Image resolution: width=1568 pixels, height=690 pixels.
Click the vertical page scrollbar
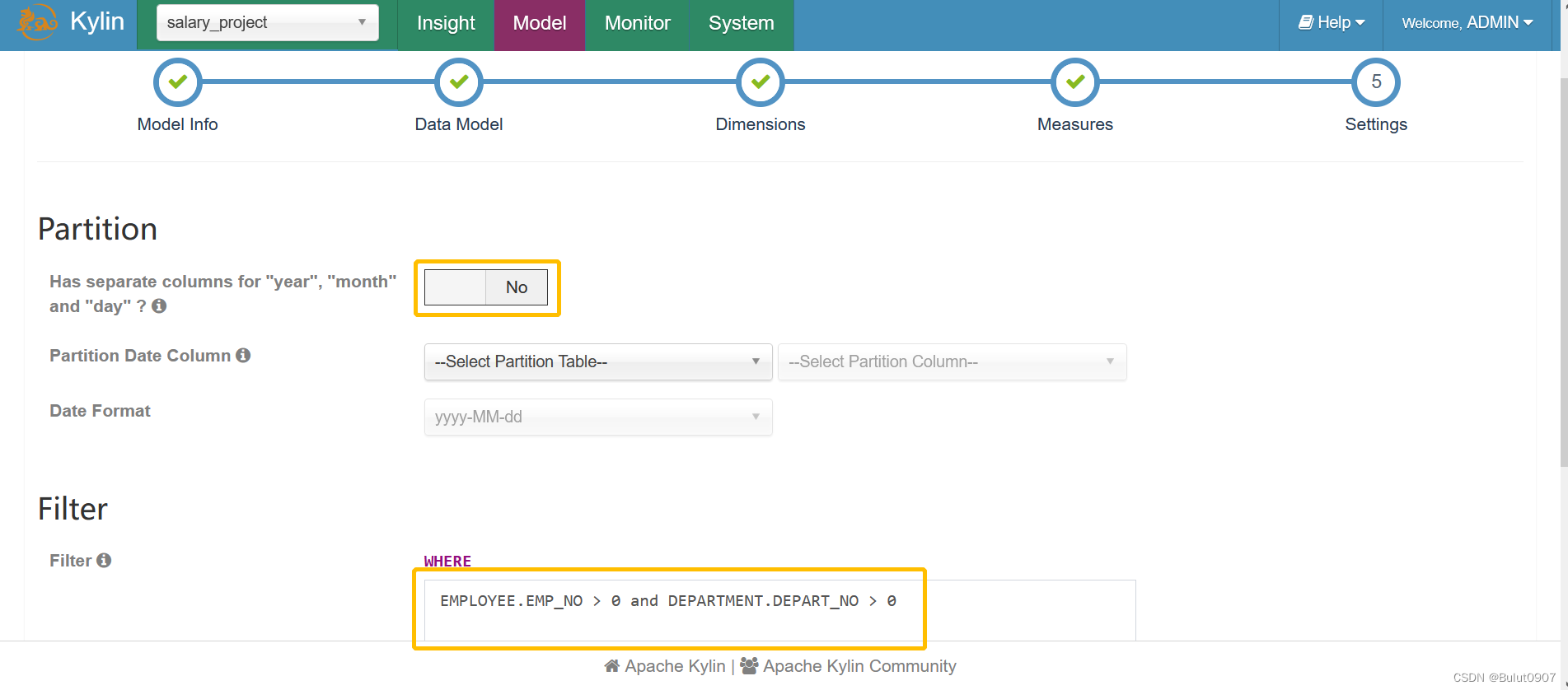point(1563,272)
